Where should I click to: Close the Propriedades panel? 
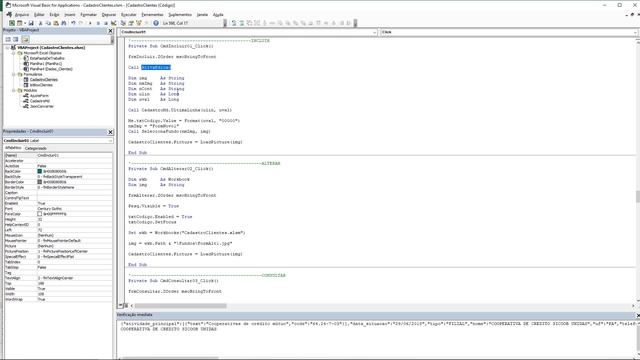pyautogui.click(x=110, y=132)
